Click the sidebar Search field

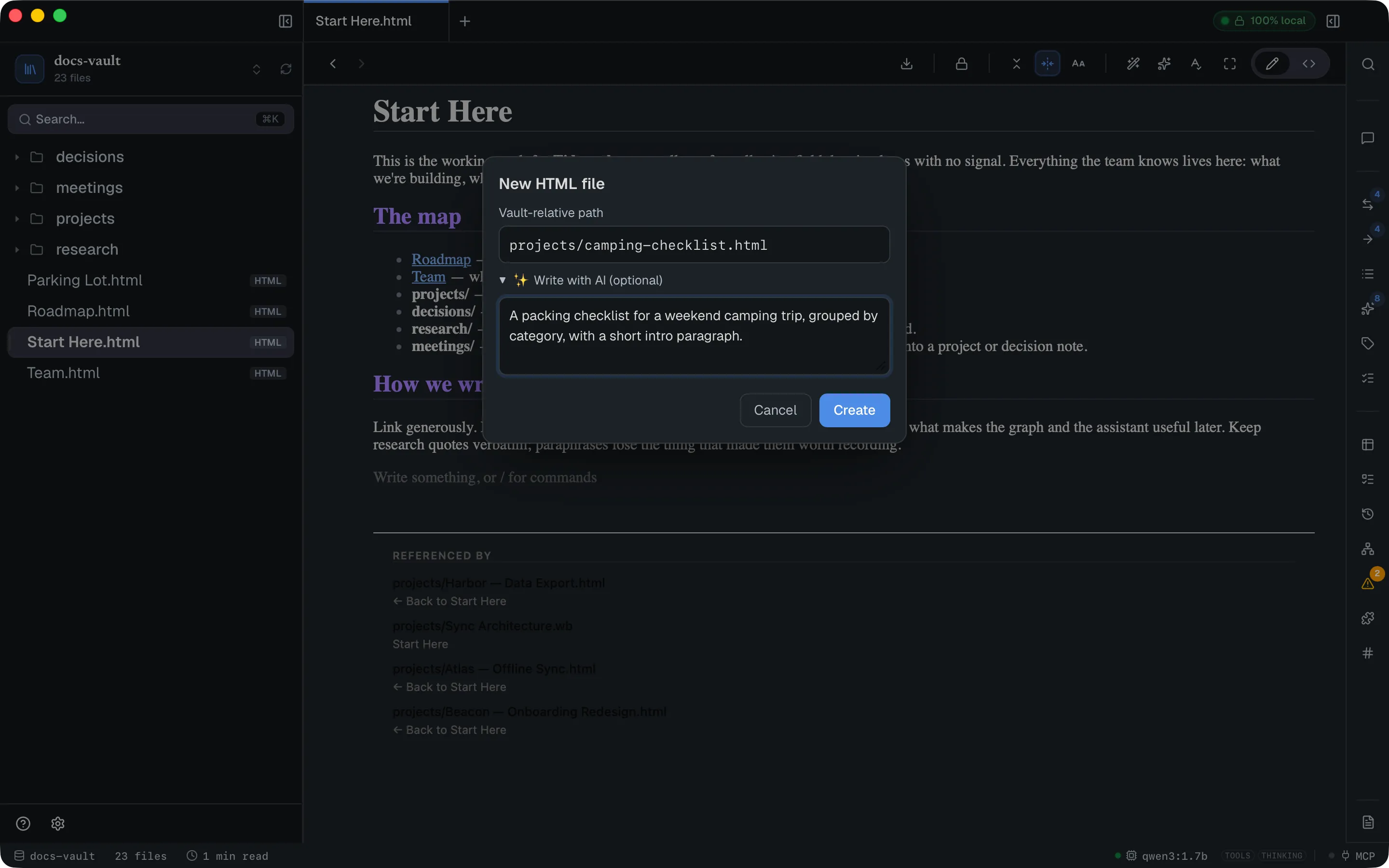click(150, 120)
